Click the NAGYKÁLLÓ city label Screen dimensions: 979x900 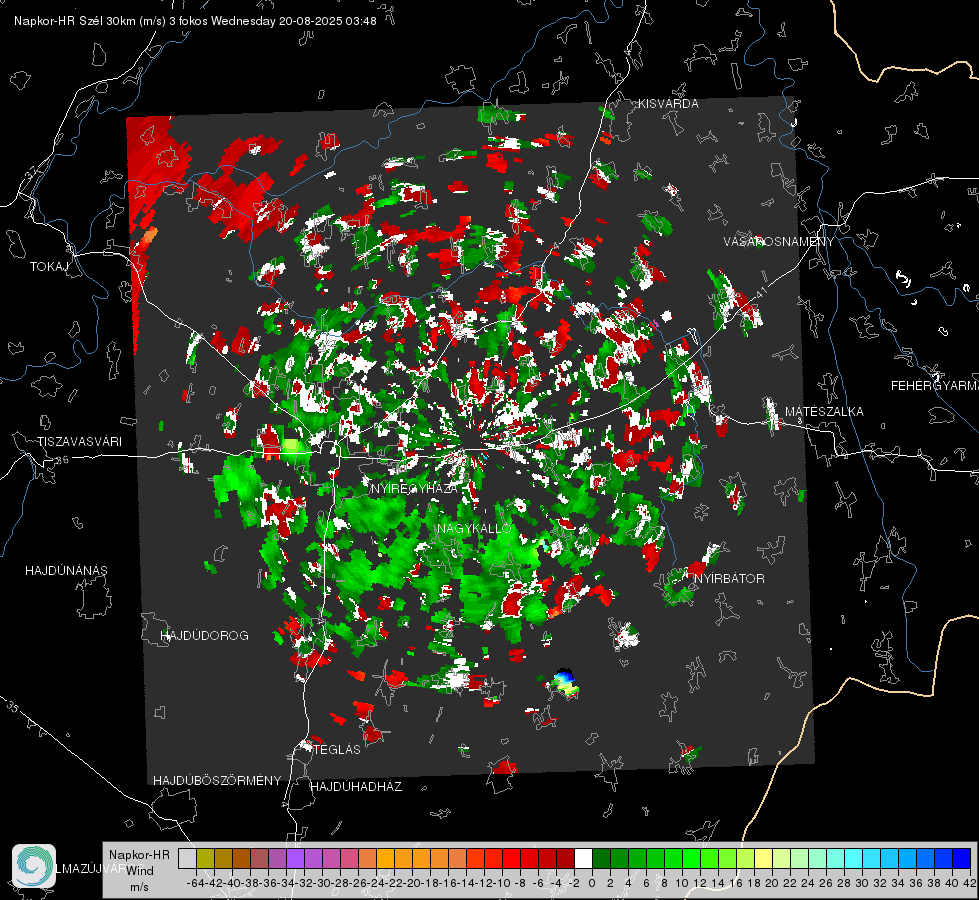[475, 528]
